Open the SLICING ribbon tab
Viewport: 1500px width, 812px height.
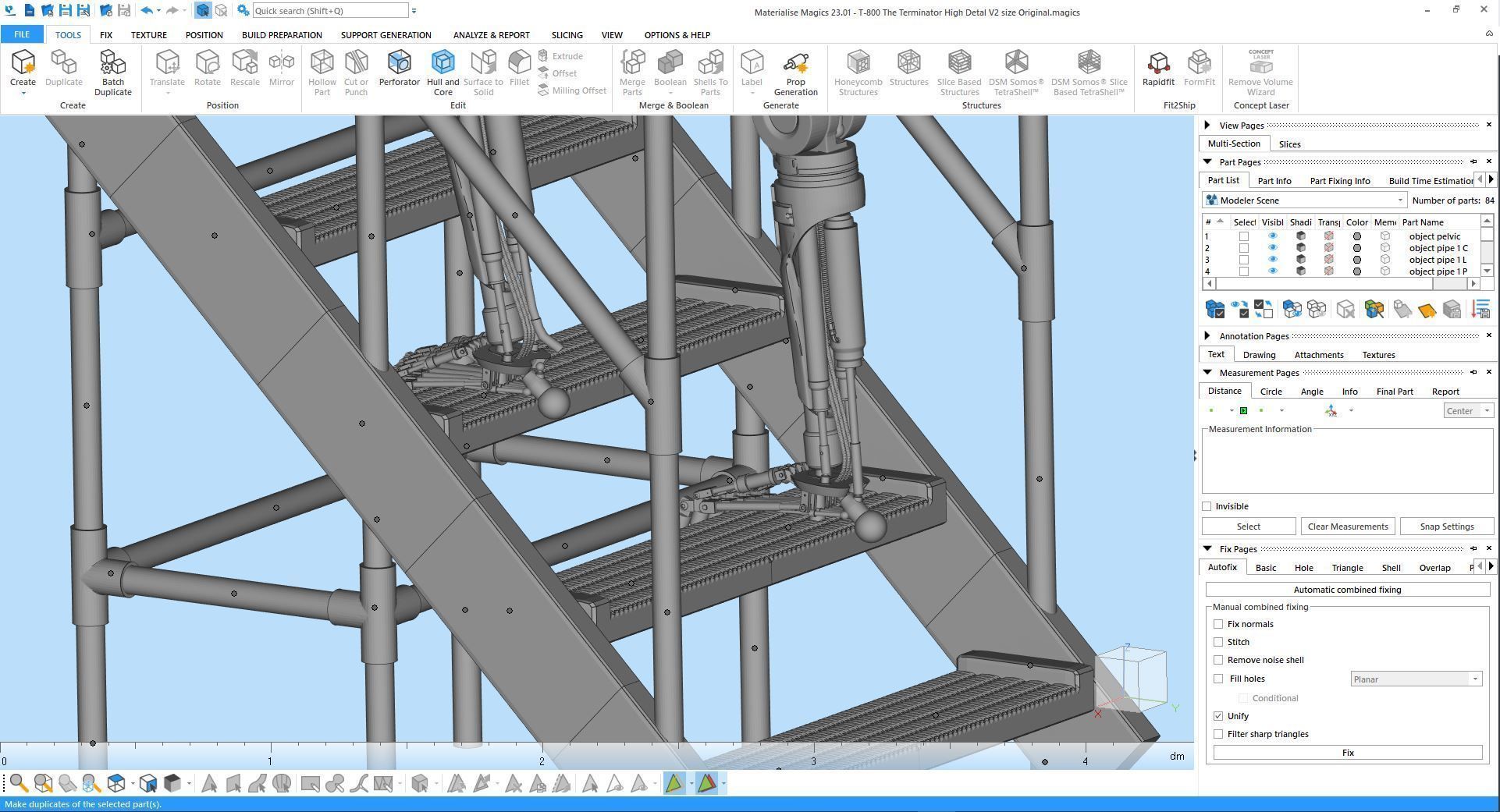(567, 34)
